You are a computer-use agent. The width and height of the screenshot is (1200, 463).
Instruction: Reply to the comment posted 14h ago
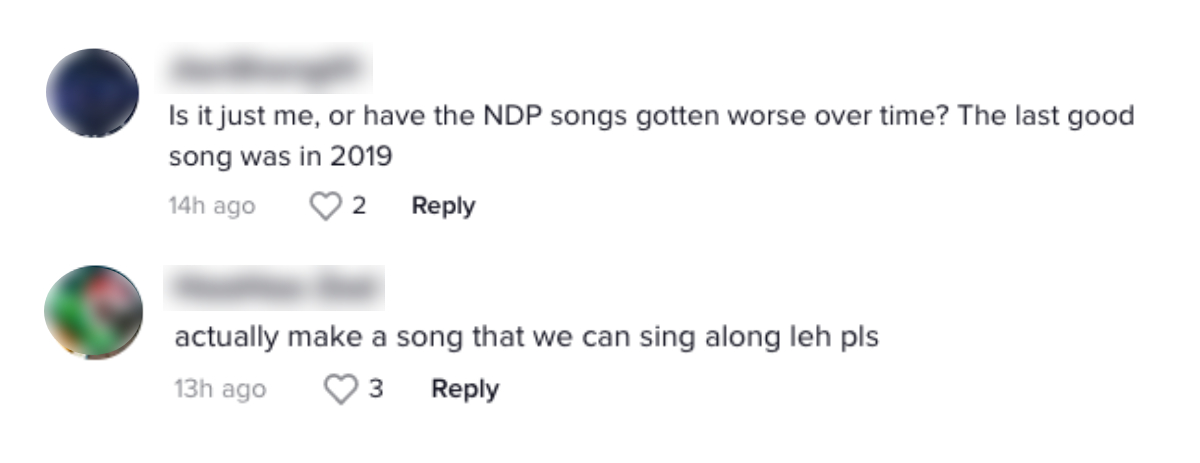[x=443, y=207]
